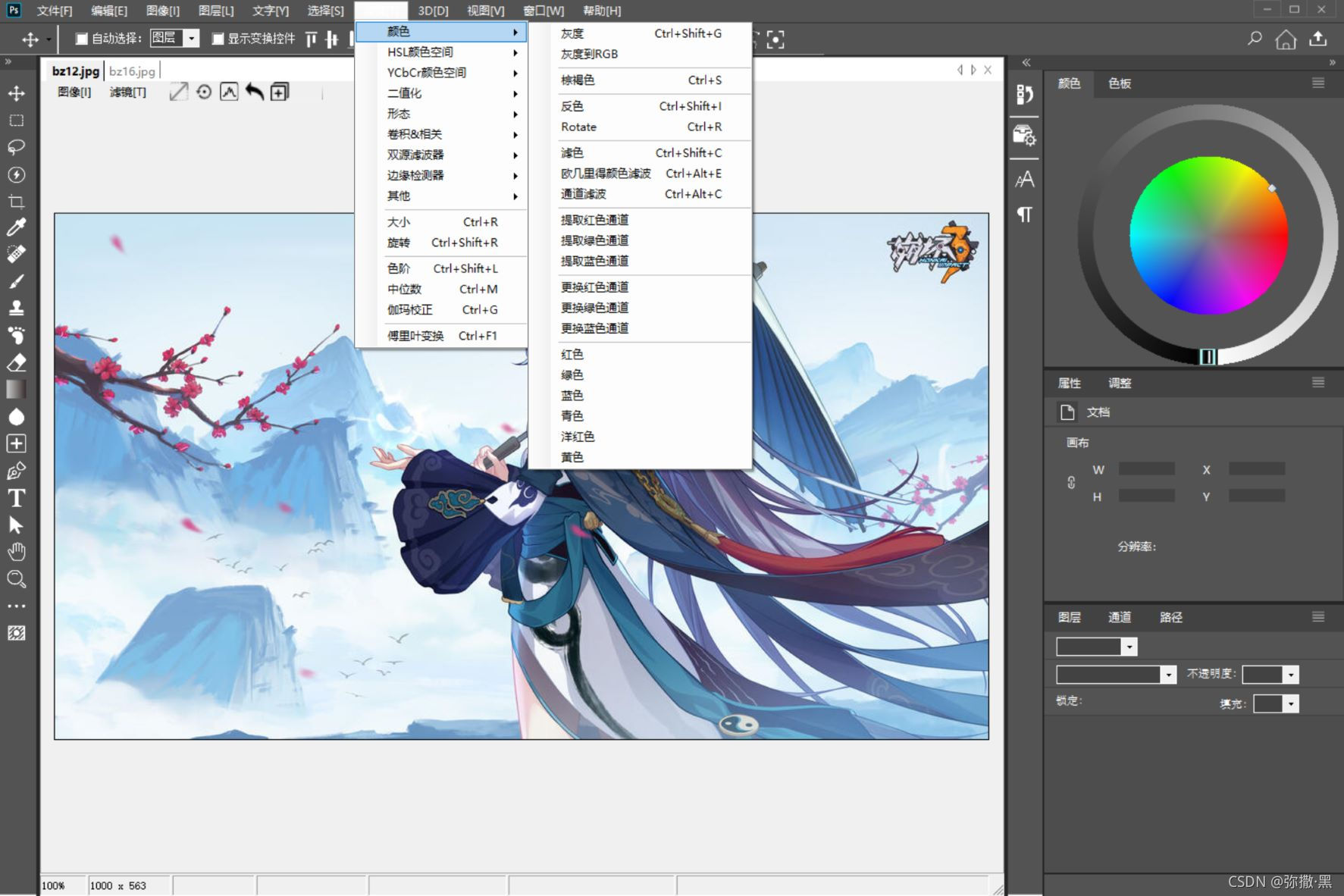Choose 傅里叶变换 menu item
This screenshot has width=1344, height=896.
441,336
